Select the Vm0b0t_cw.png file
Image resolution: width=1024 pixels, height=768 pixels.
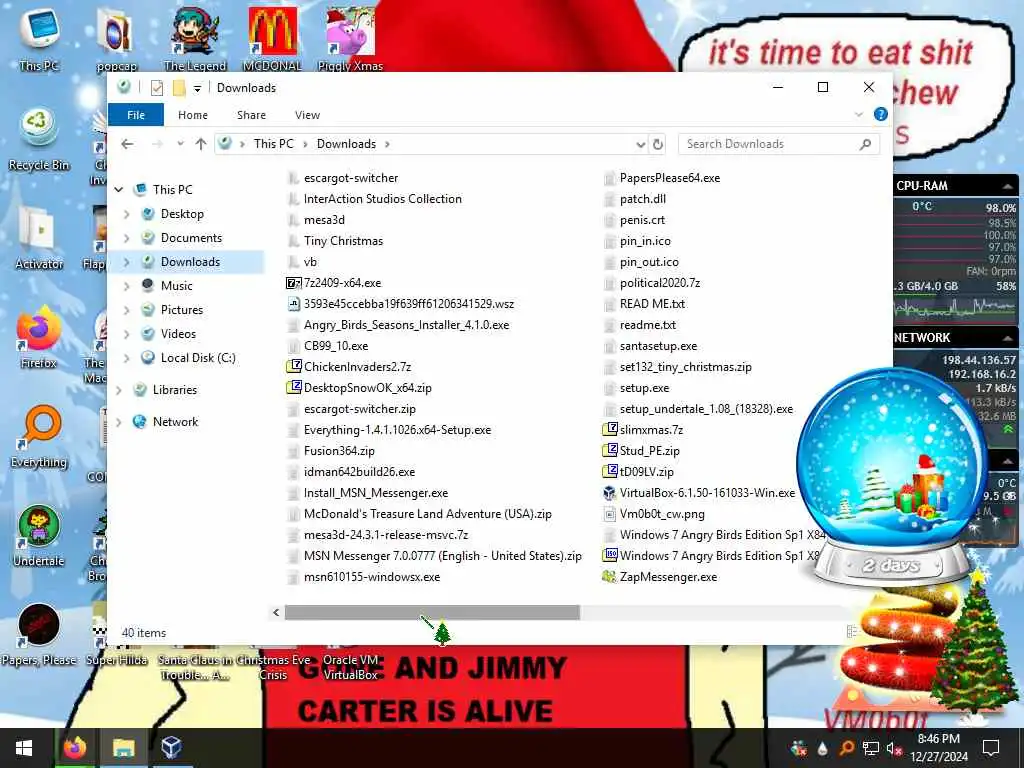pyautogui.click(x=653, y=514)
